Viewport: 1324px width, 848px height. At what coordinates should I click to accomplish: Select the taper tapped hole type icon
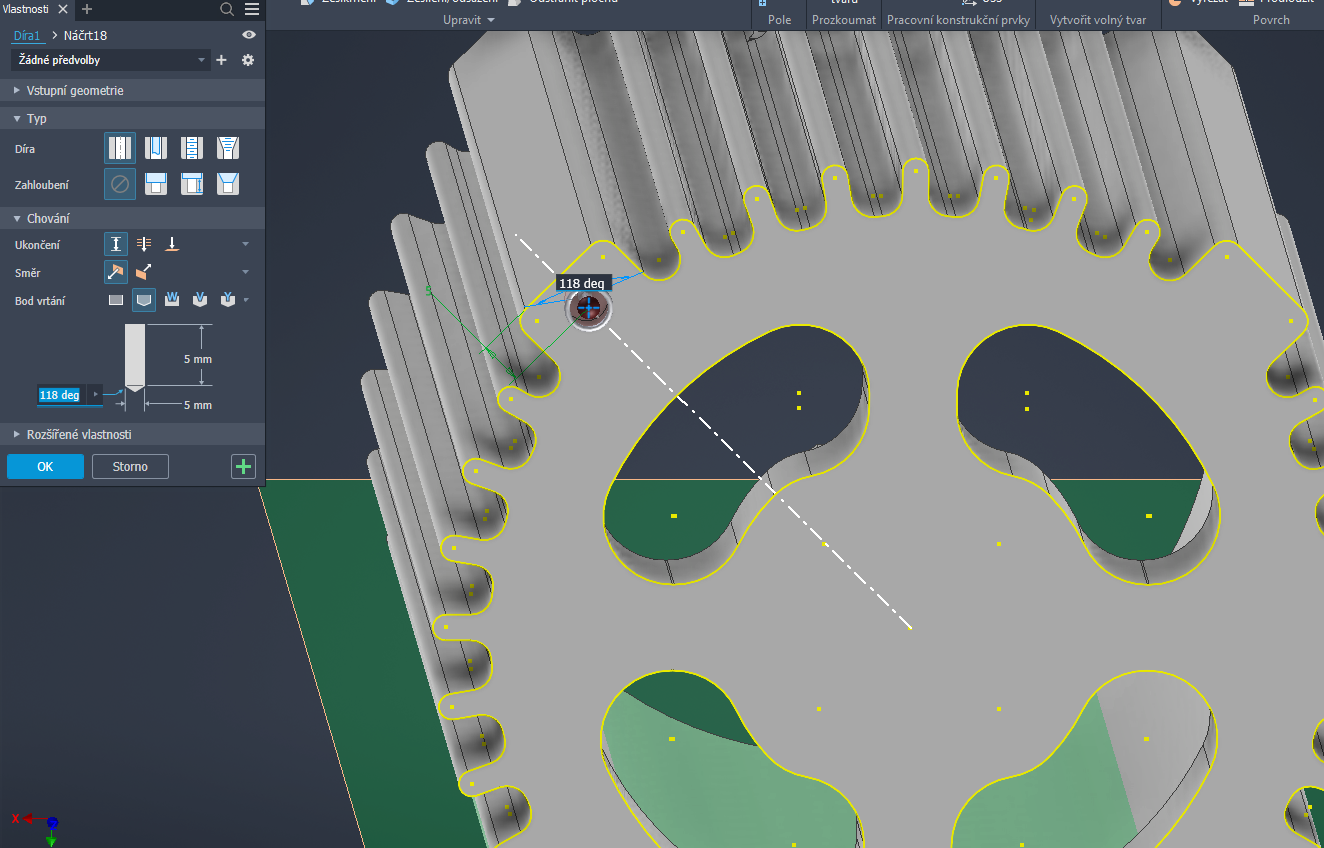[x=228, y=149]
